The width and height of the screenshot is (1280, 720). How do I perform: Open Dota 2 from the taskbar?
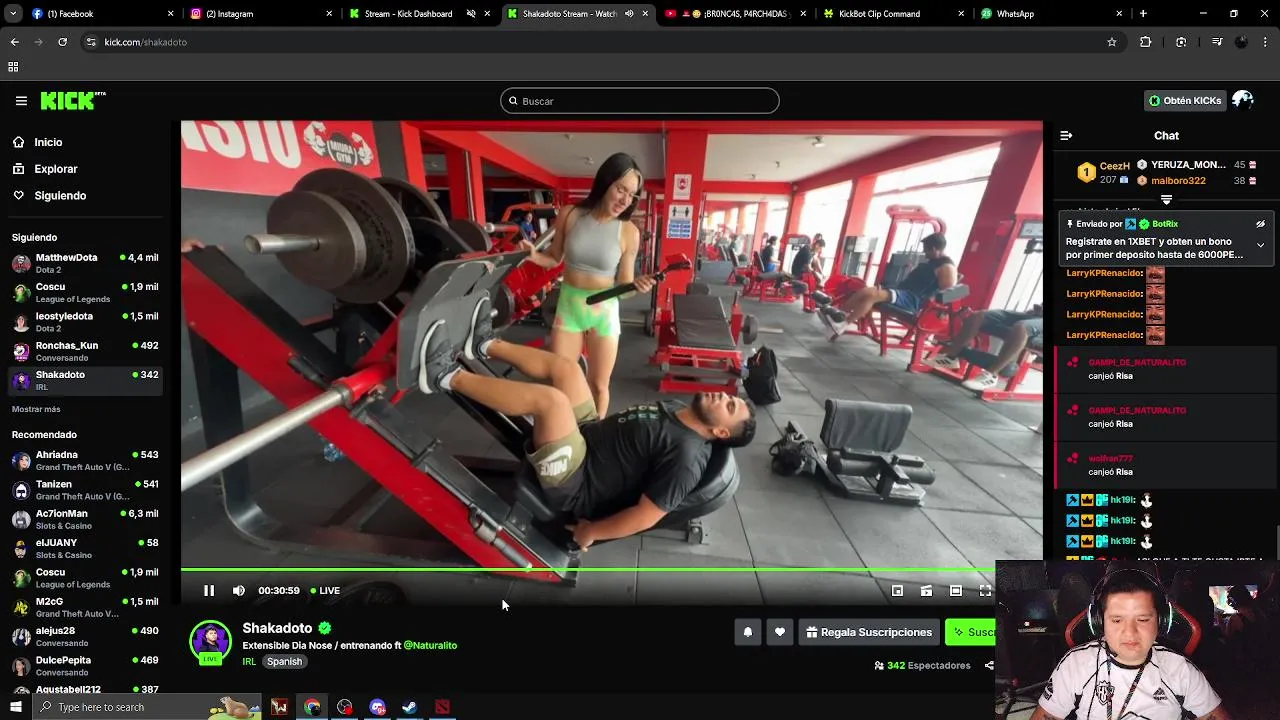(442, 707)
